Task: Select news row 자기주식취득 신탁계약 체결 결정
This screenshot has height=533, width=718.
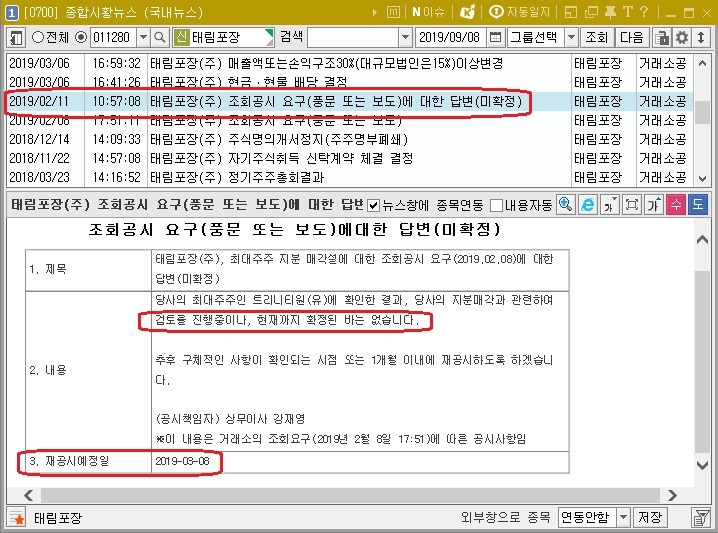Action: click(x=349, y=158)
